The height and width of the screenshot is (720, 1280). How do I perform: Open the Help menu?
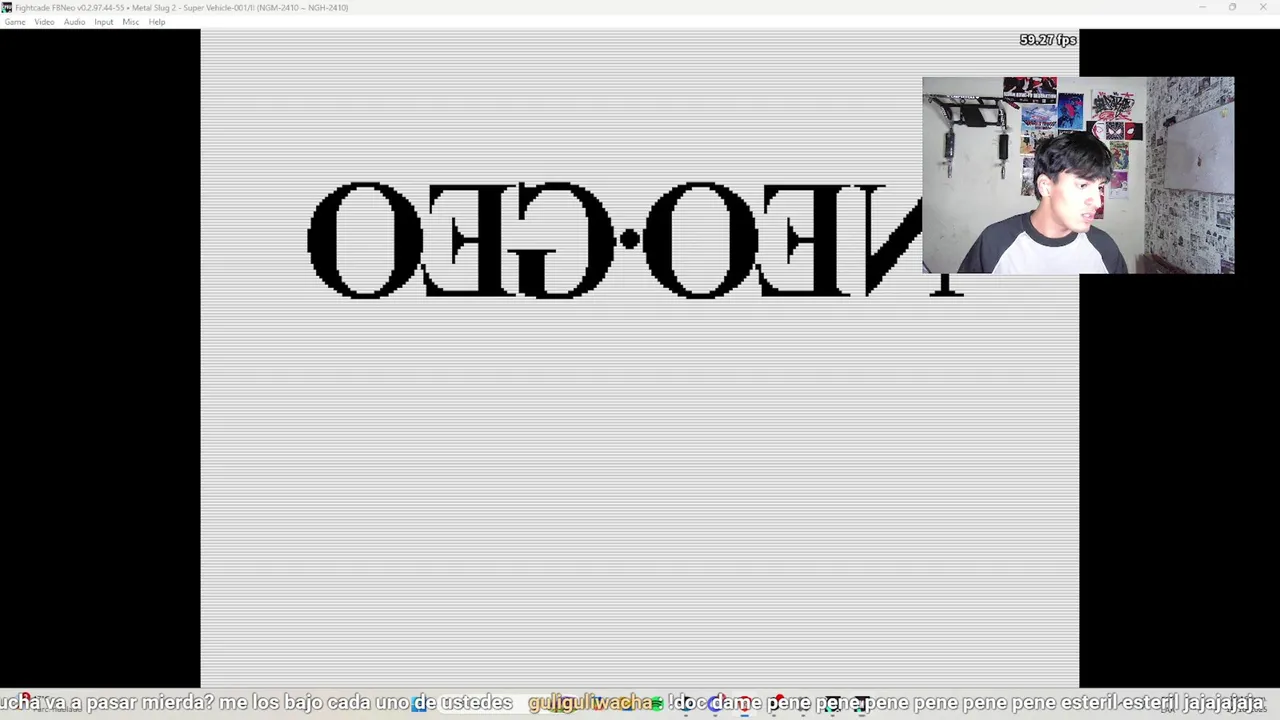click(157, 22)
